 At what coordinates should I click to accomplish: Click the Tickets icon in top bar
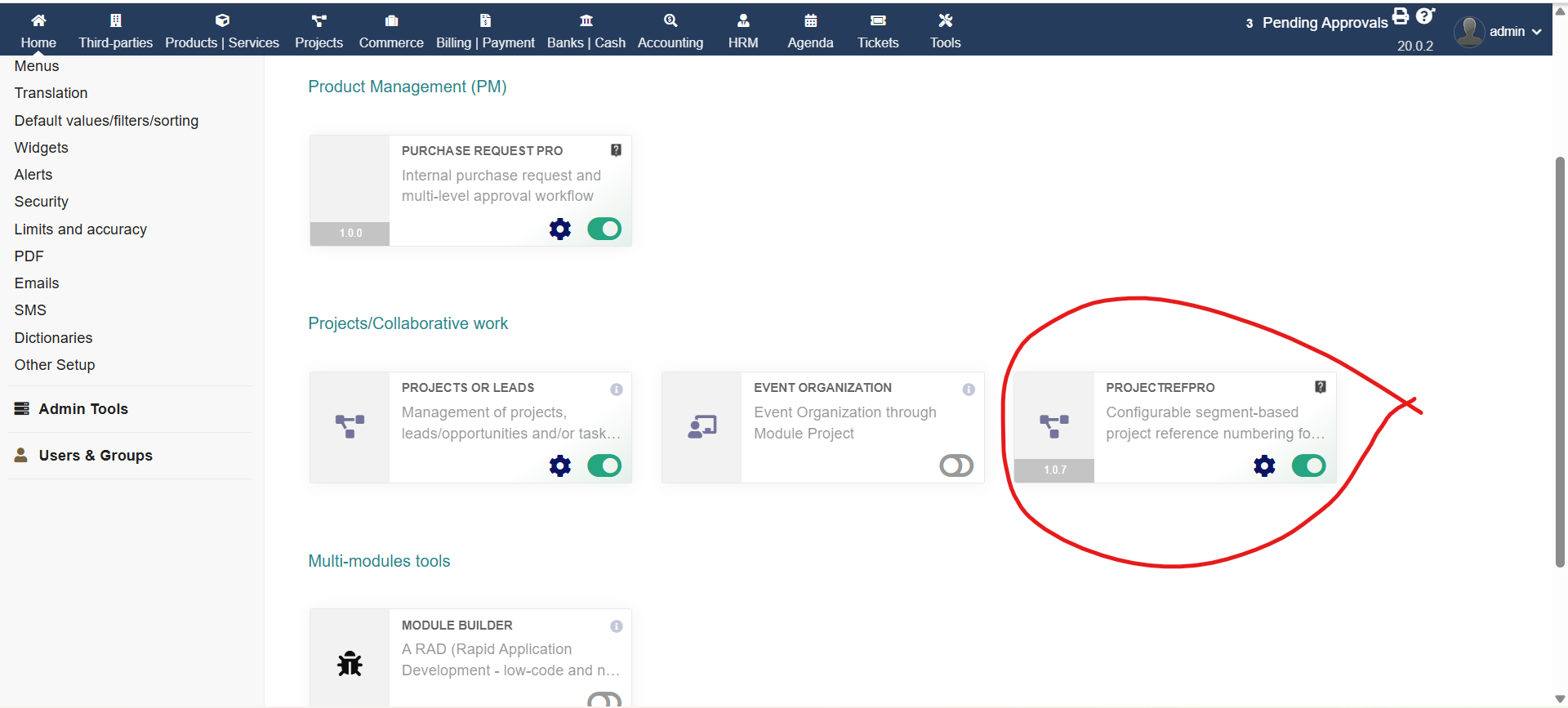878,20
